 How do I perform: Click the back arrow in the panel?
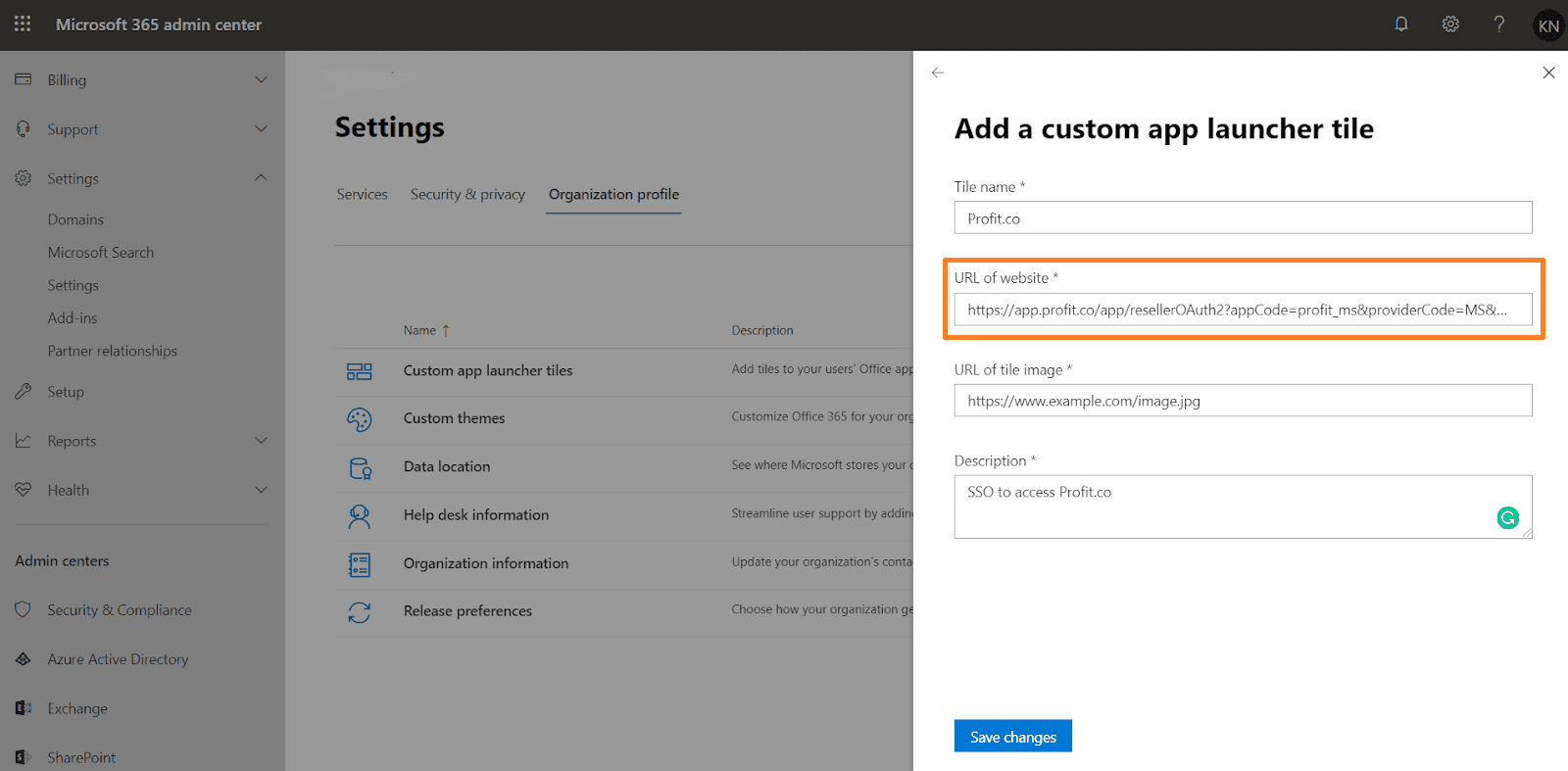(938, 72)
